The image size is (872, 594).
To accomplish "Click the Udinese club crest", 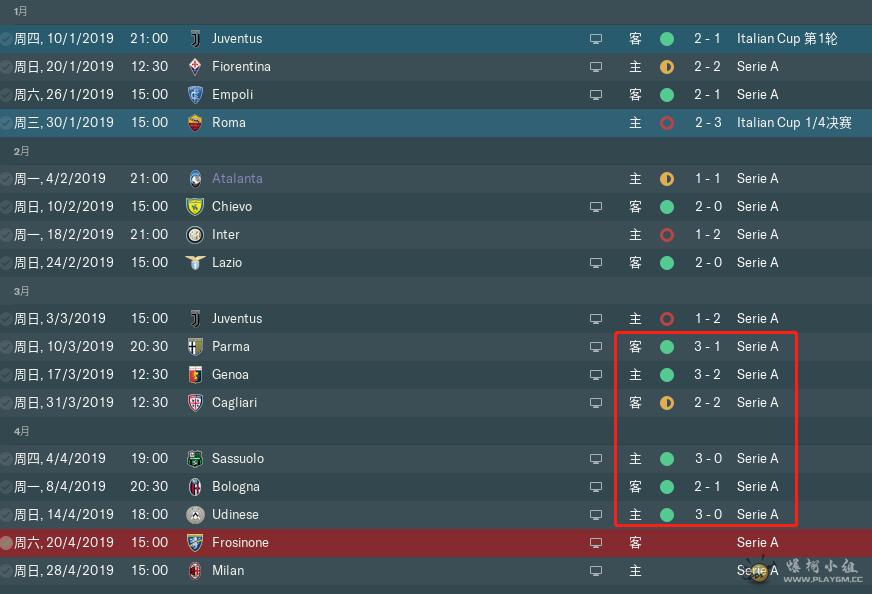I will [195, 515].
